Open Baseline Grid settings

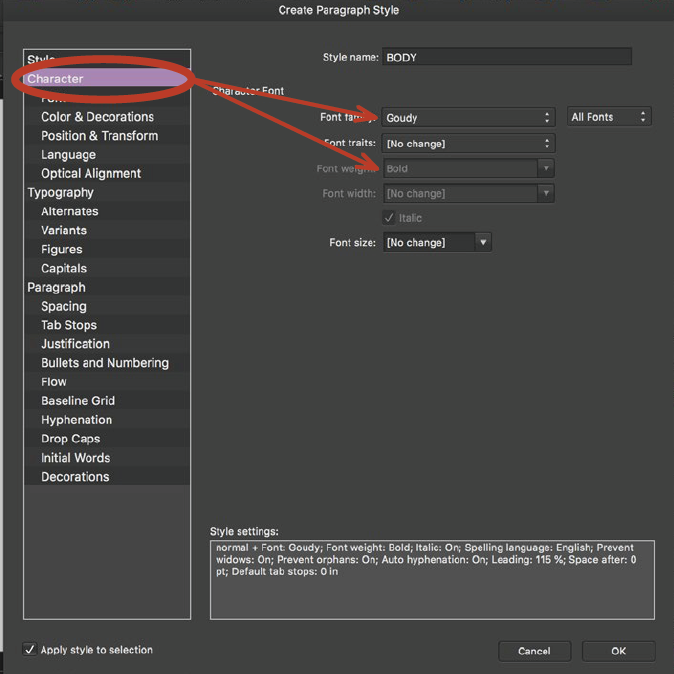(77, 401)
